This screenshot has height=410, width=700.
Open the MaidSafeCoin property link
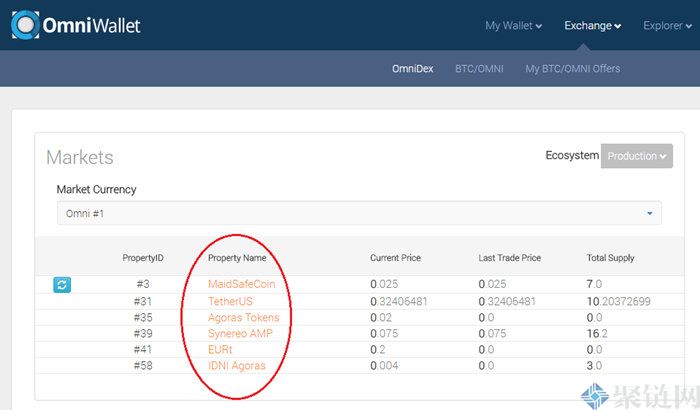(x=241, y=285)
